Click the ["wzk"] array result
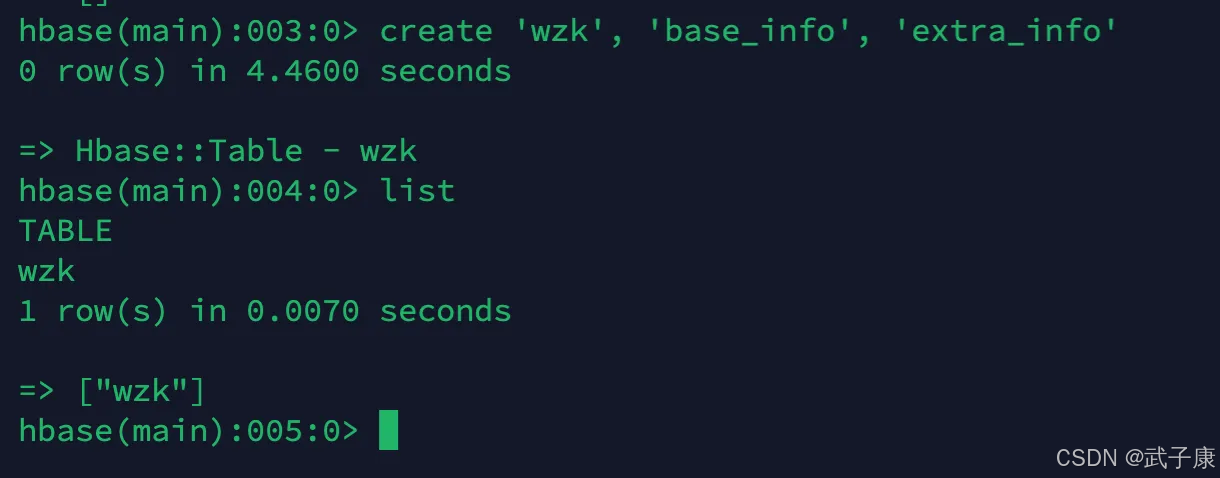Screen dimensions: 1220x478 coord(141,391)
